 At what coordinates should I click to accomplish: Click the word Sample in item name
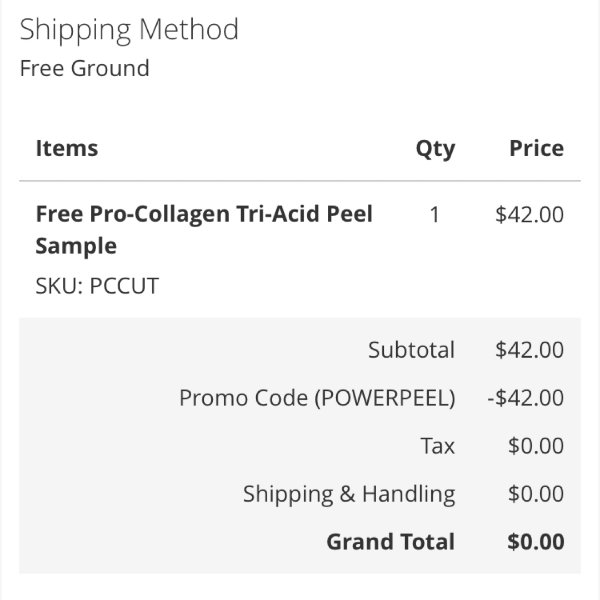[x=76, y=246]
